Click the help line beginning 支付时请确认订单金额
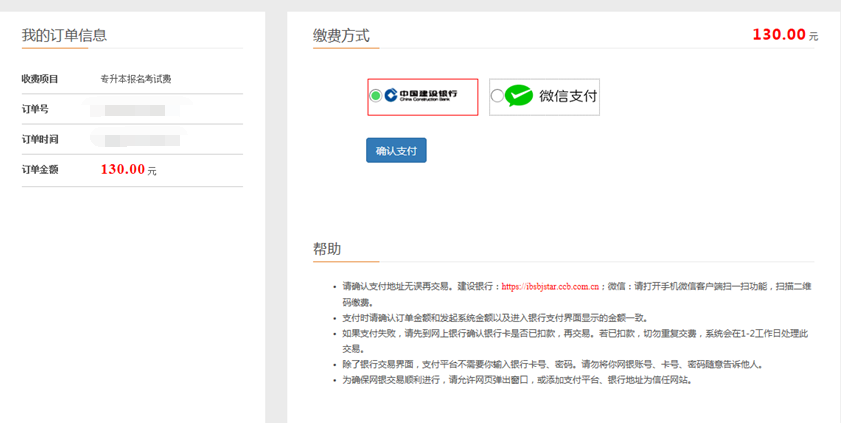 [495, 318]
